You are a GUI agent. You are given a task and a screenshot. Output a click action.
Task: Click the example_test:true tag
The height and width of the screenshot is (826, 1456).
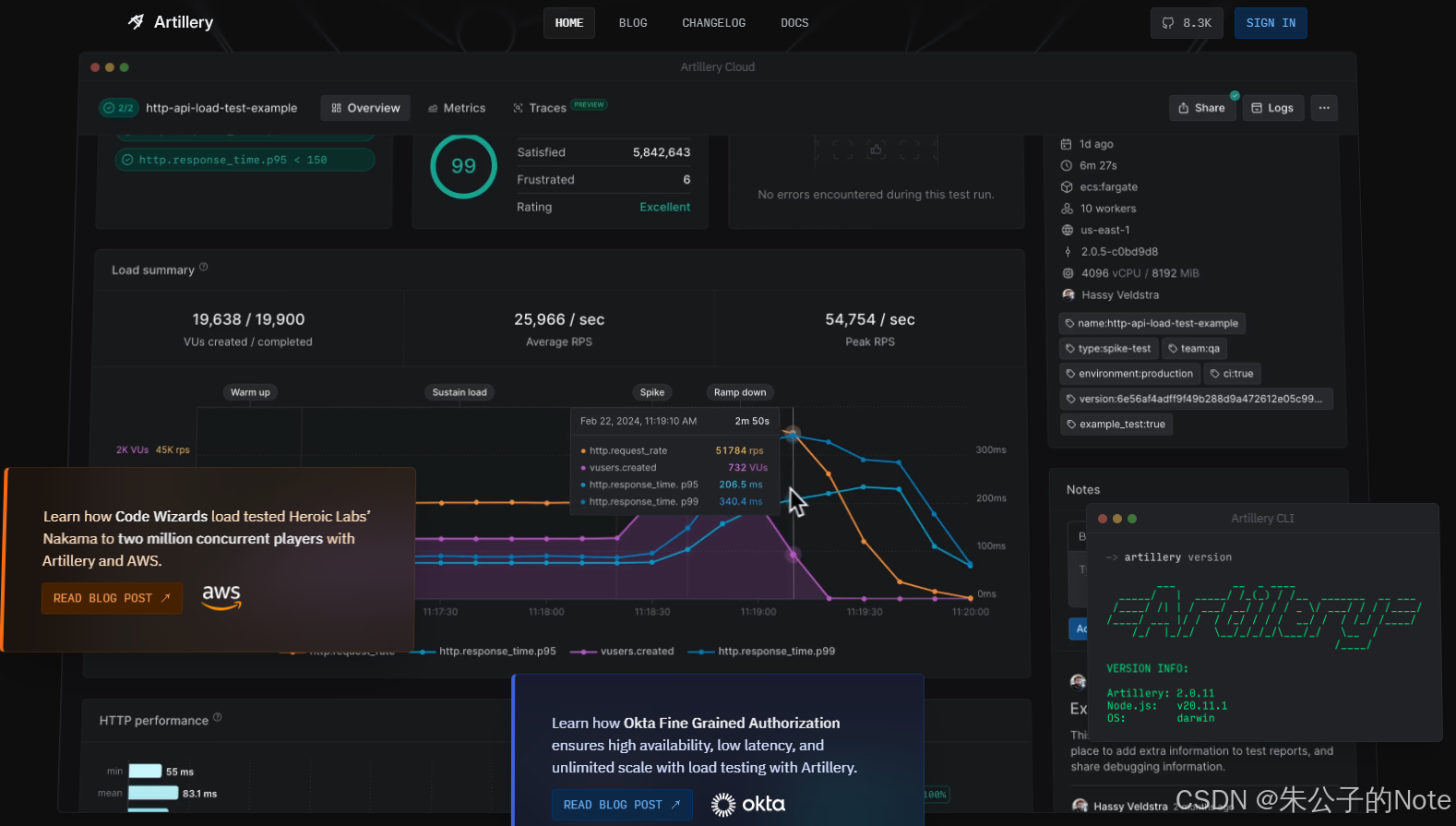1116,425
